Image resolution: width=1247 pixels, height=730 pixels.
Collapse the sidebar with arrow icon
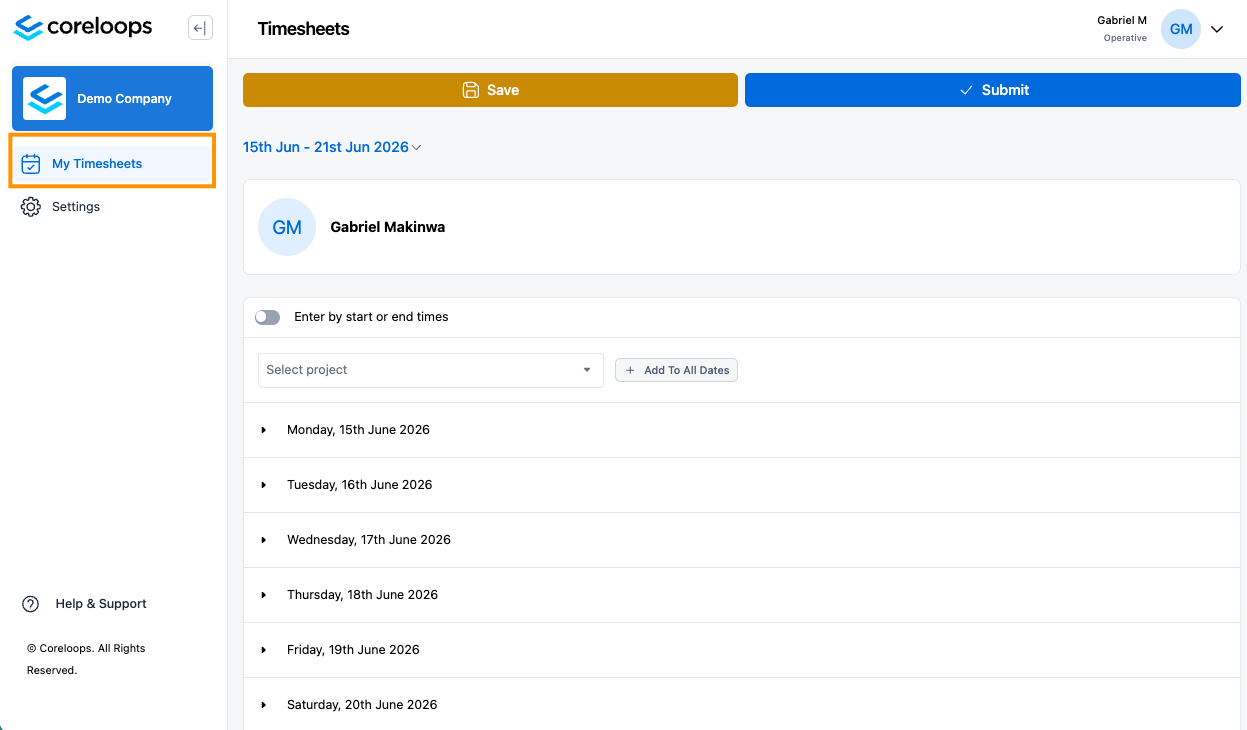[x=200, y=28]
